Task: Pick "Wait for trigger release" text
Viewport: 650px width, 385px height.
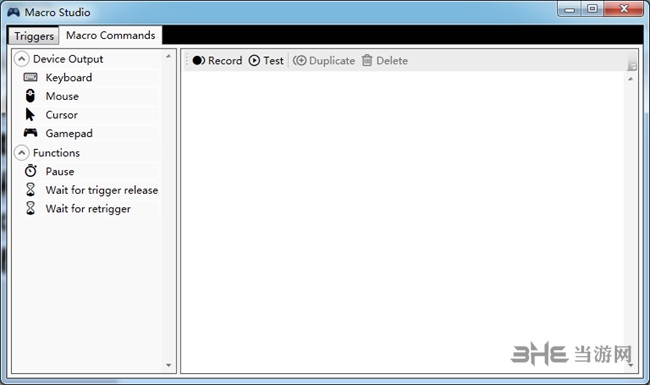Action: pyautogui.click(x=102, y=190)
